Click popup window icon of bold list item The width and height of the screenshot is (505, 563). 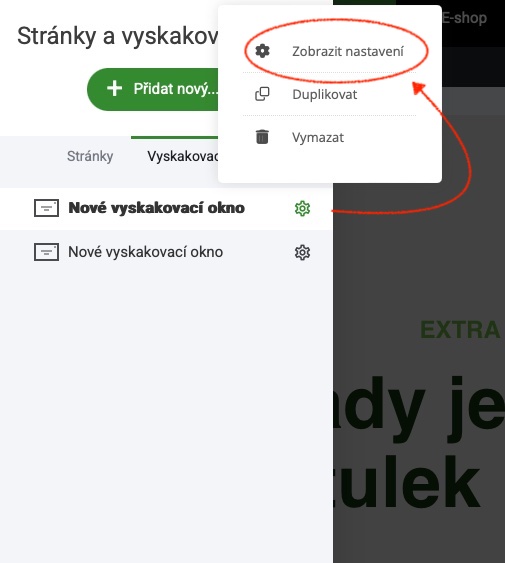pos(46,208)
